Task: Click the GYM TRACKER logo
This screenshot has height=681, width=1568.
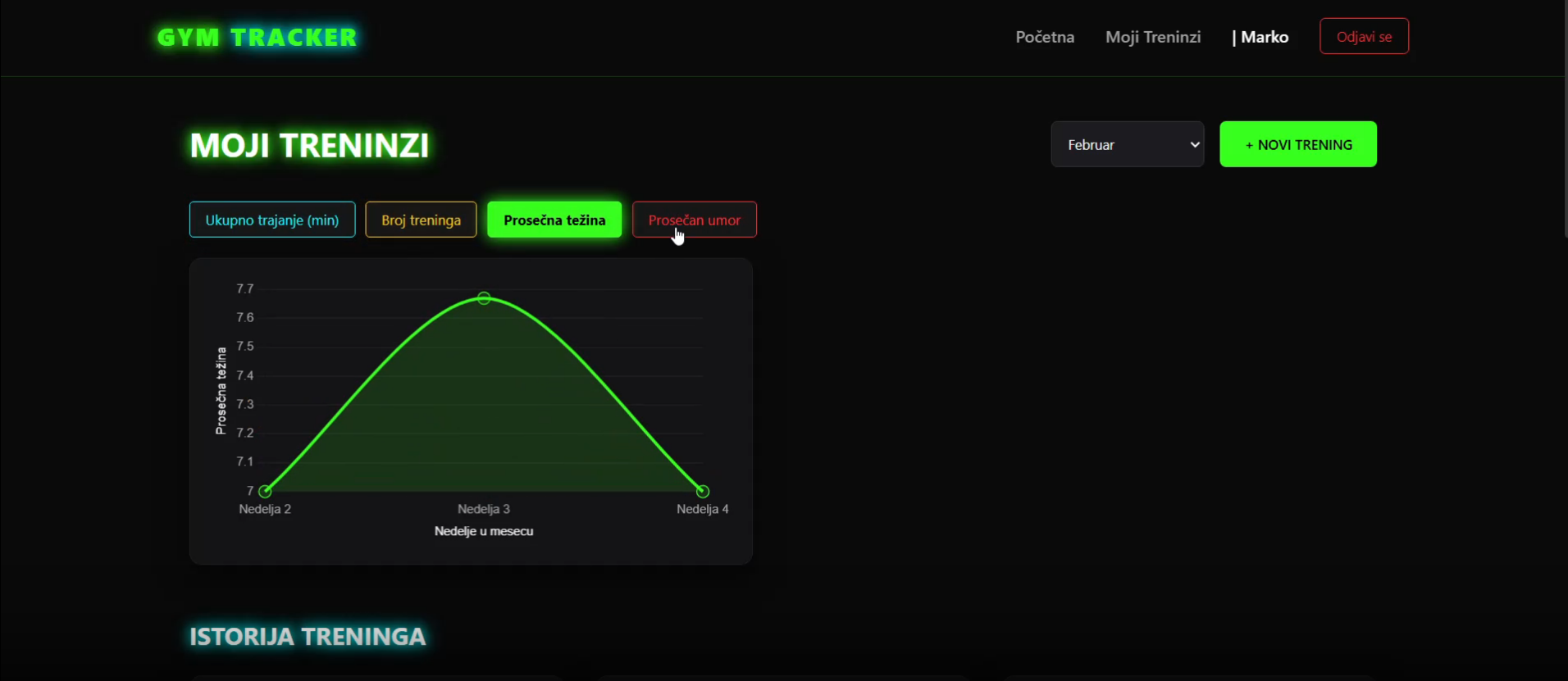Action: click(x=258, y=37)
